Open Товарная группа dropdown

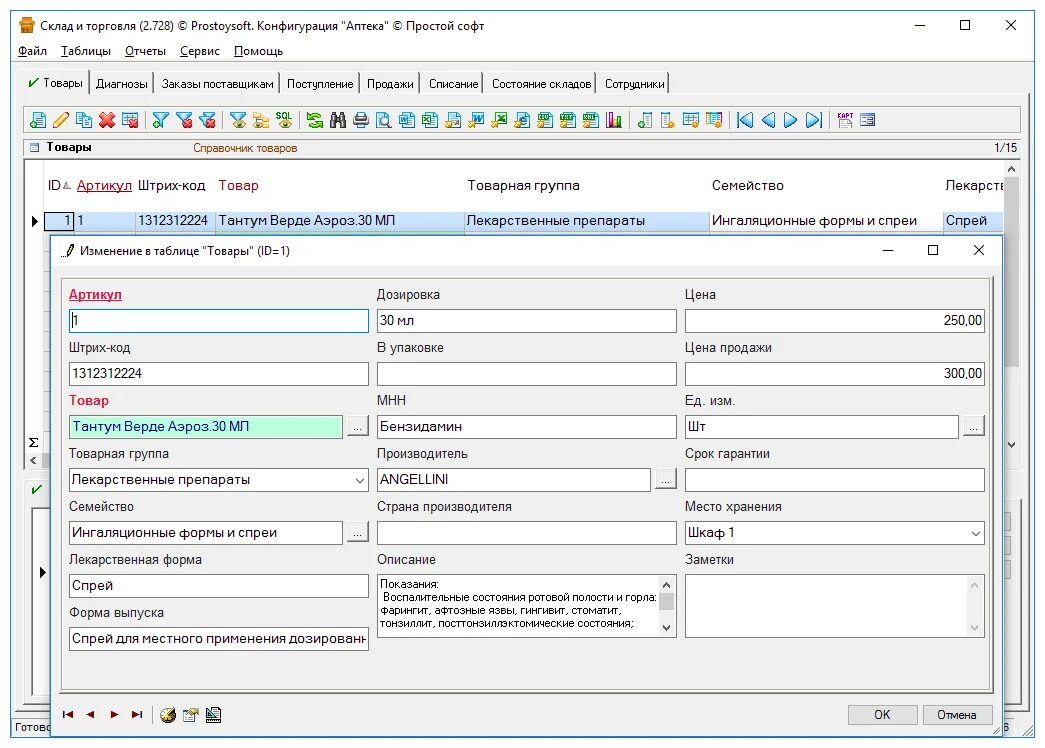[x=360, y=480]
